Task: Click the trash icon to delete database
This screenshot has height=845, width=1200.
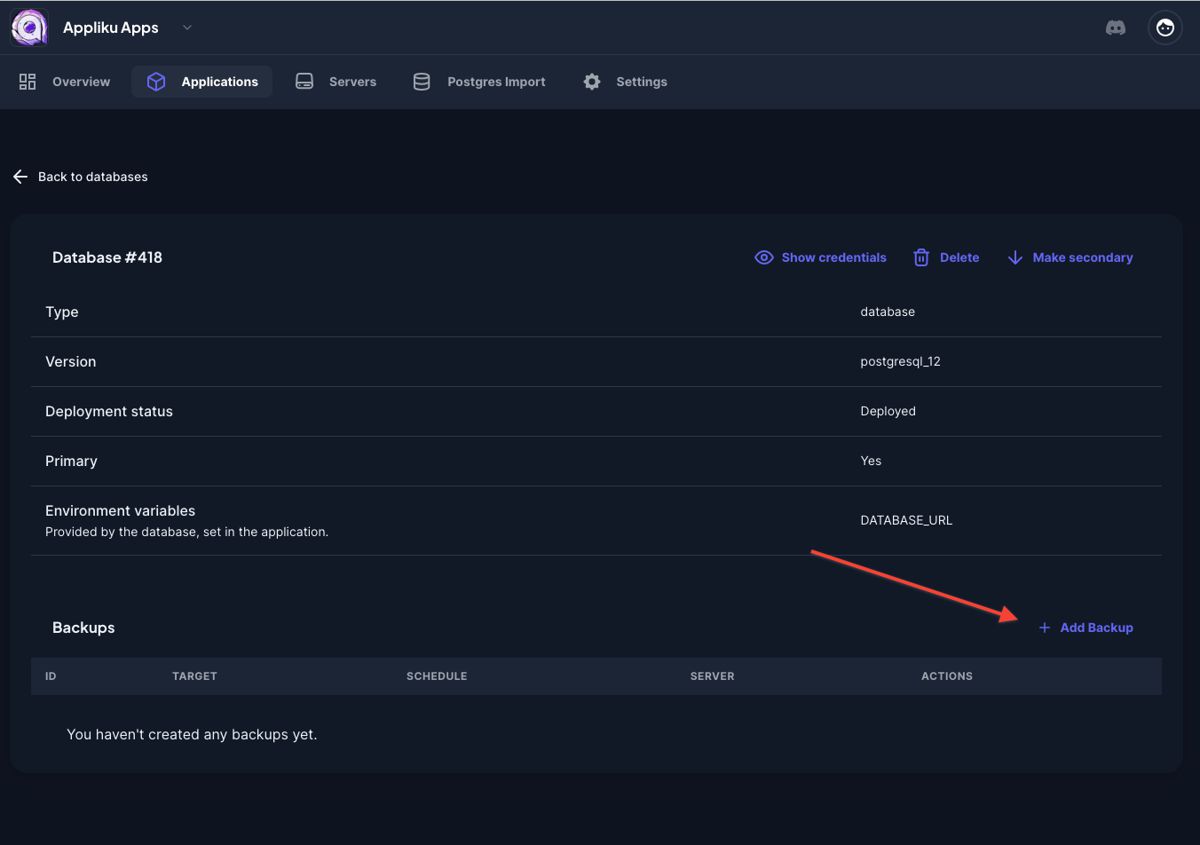Action: tap(921, 258)
